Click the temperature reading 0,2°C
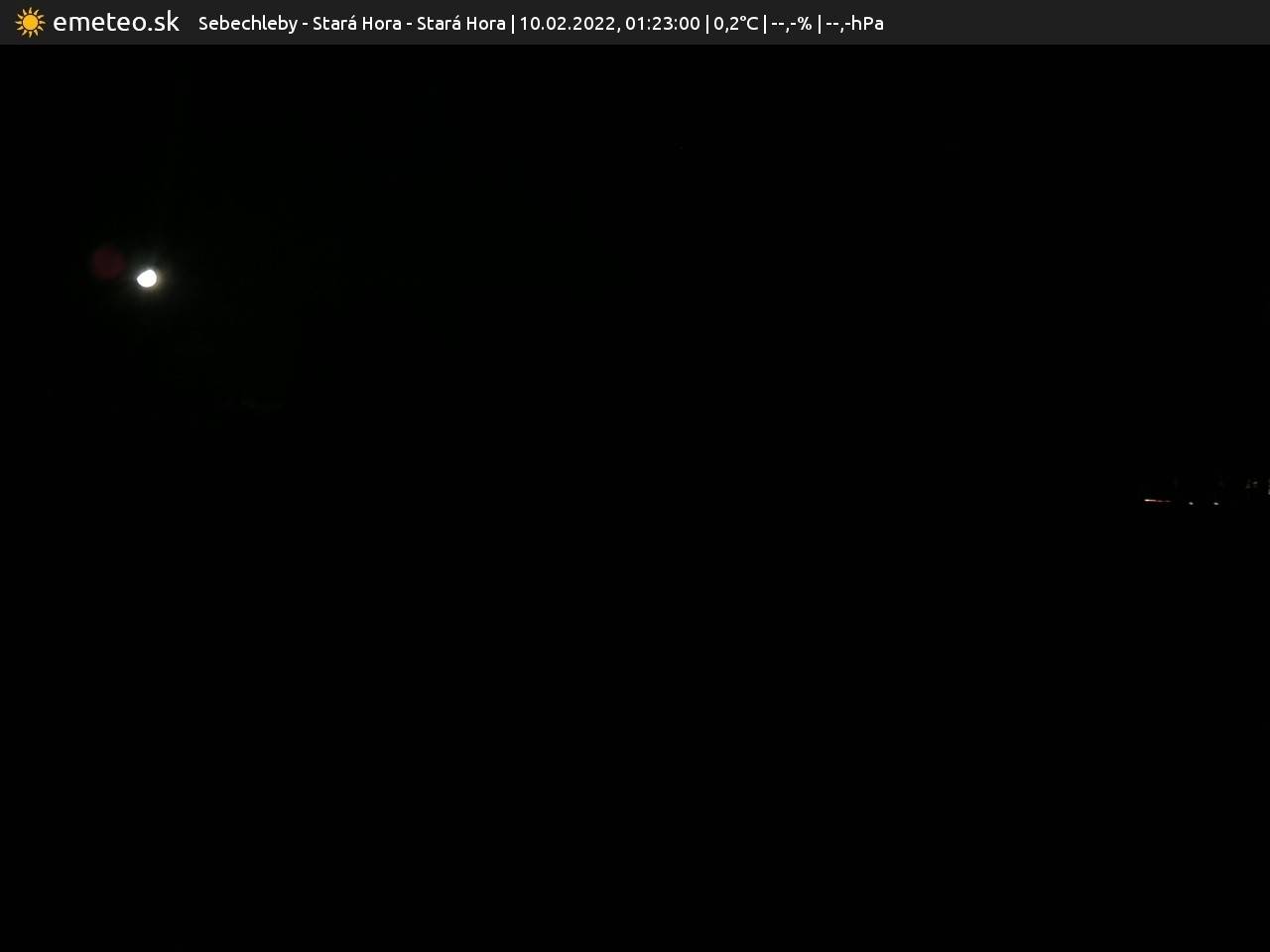 735,23
